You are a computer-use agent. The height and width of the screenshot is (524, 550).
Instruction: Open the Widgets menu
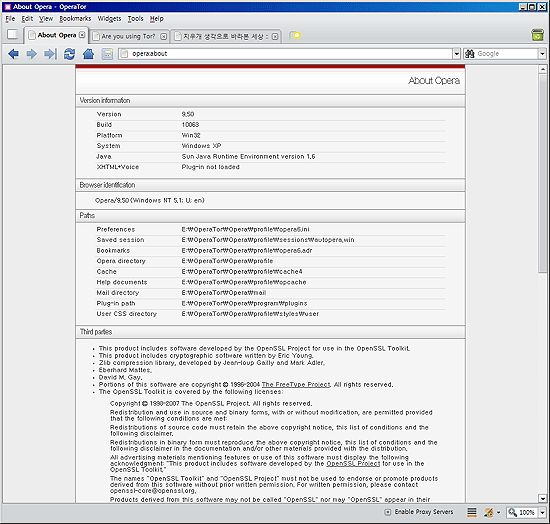(109, 19)
